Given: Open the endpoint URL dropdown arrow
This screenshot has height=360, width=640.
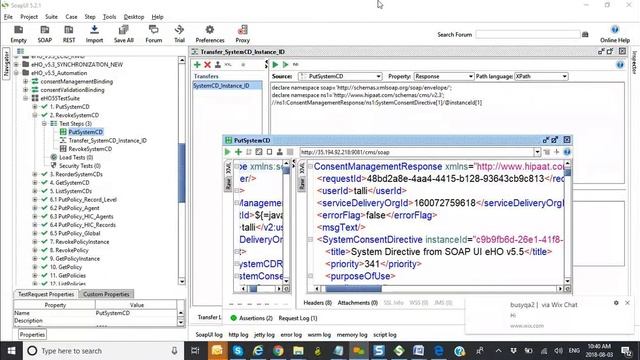Looking at the screenshot, I should (537, 152).
